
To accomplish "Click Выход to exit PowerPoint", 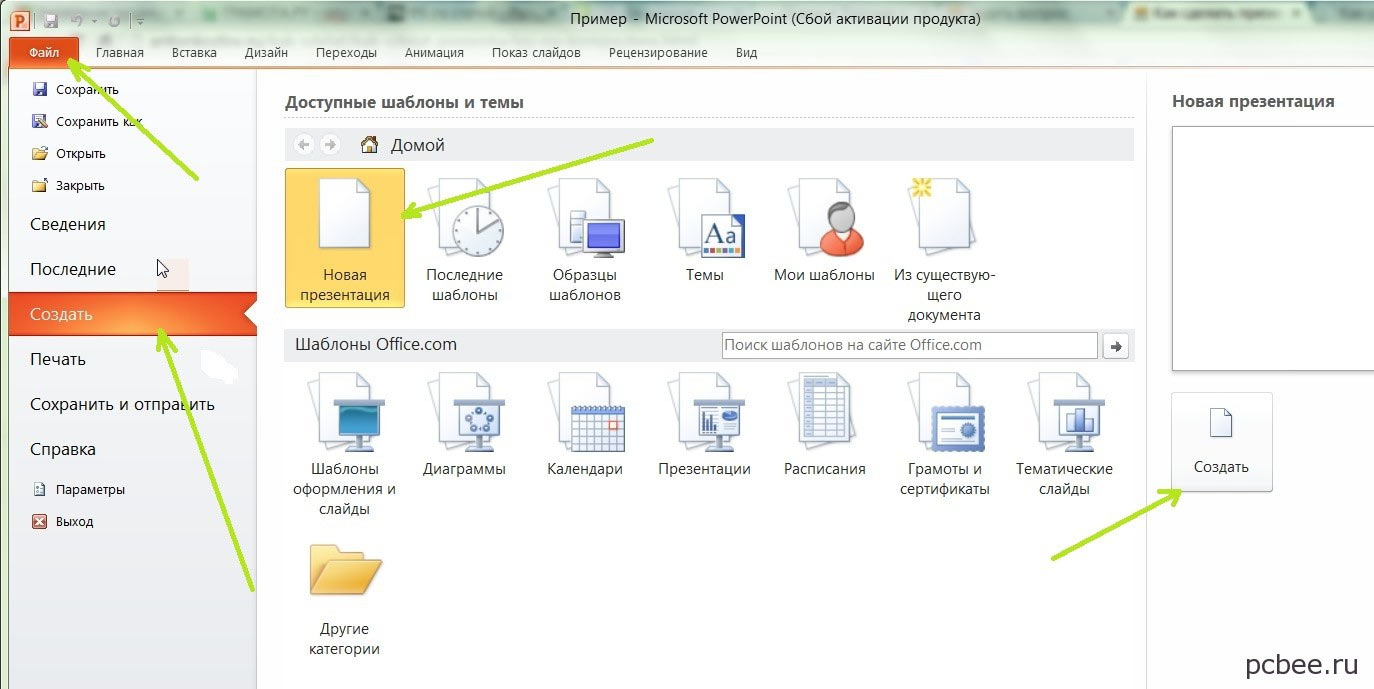I will click(x=63, y=522).
